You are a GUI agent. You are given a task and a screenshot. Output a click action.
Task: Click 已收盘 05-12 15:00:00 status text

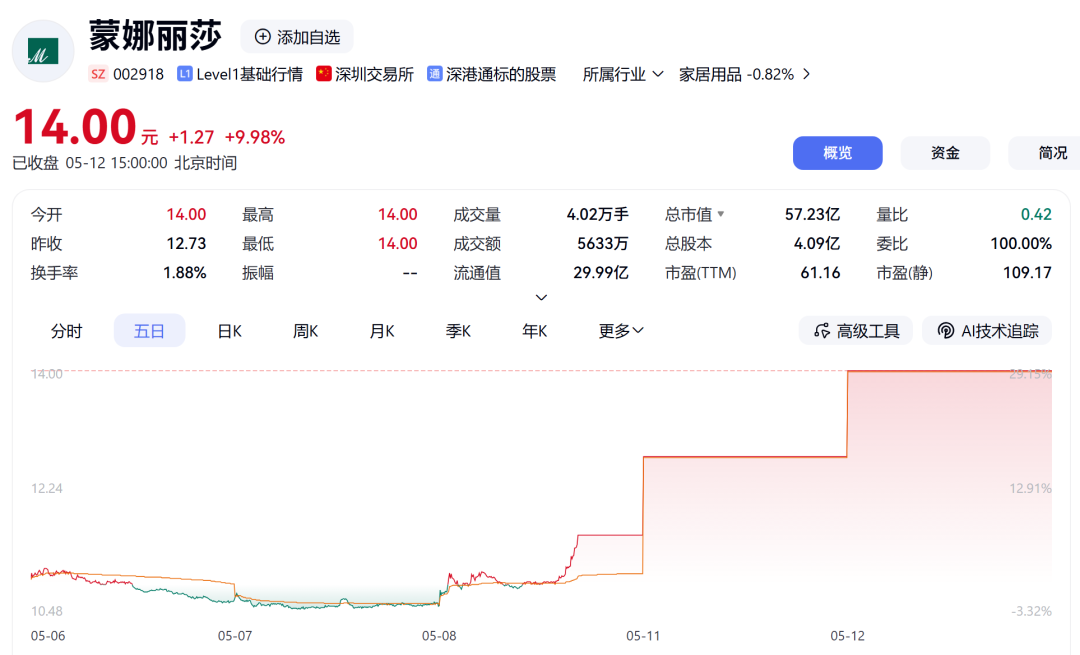125,163
